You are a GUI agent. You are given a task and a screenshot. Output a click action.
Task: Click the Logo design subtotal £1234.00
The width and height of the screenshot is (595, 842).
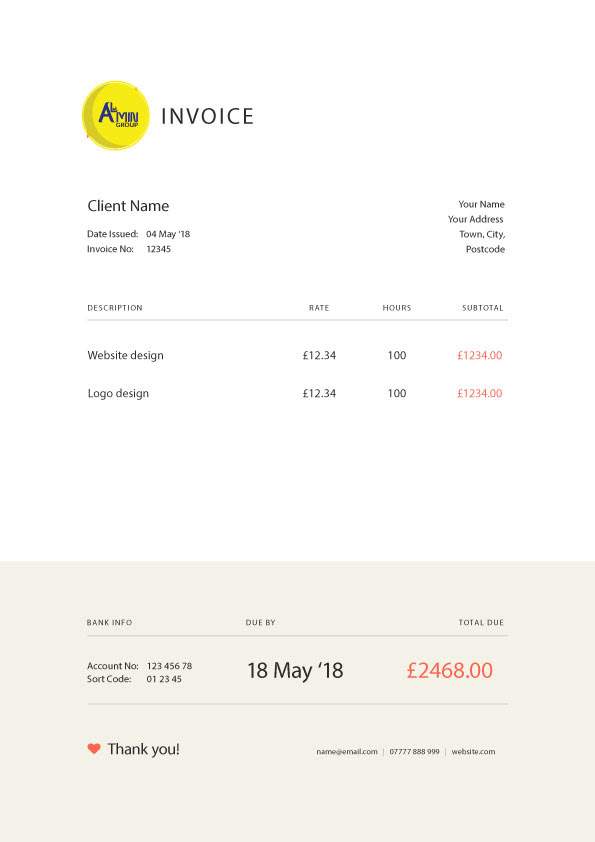pyautogui.click(x=480, y=394)
